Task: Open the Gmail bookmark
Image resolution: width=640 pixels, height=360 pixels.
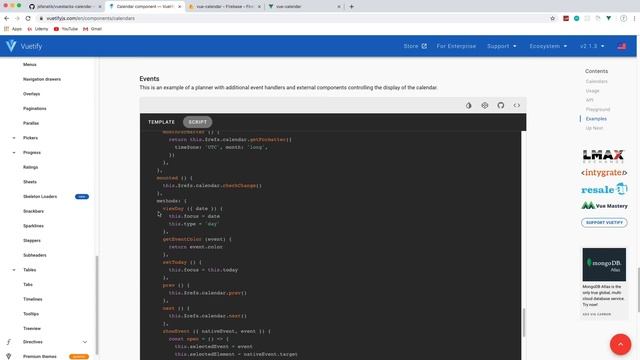Action: 92,29
